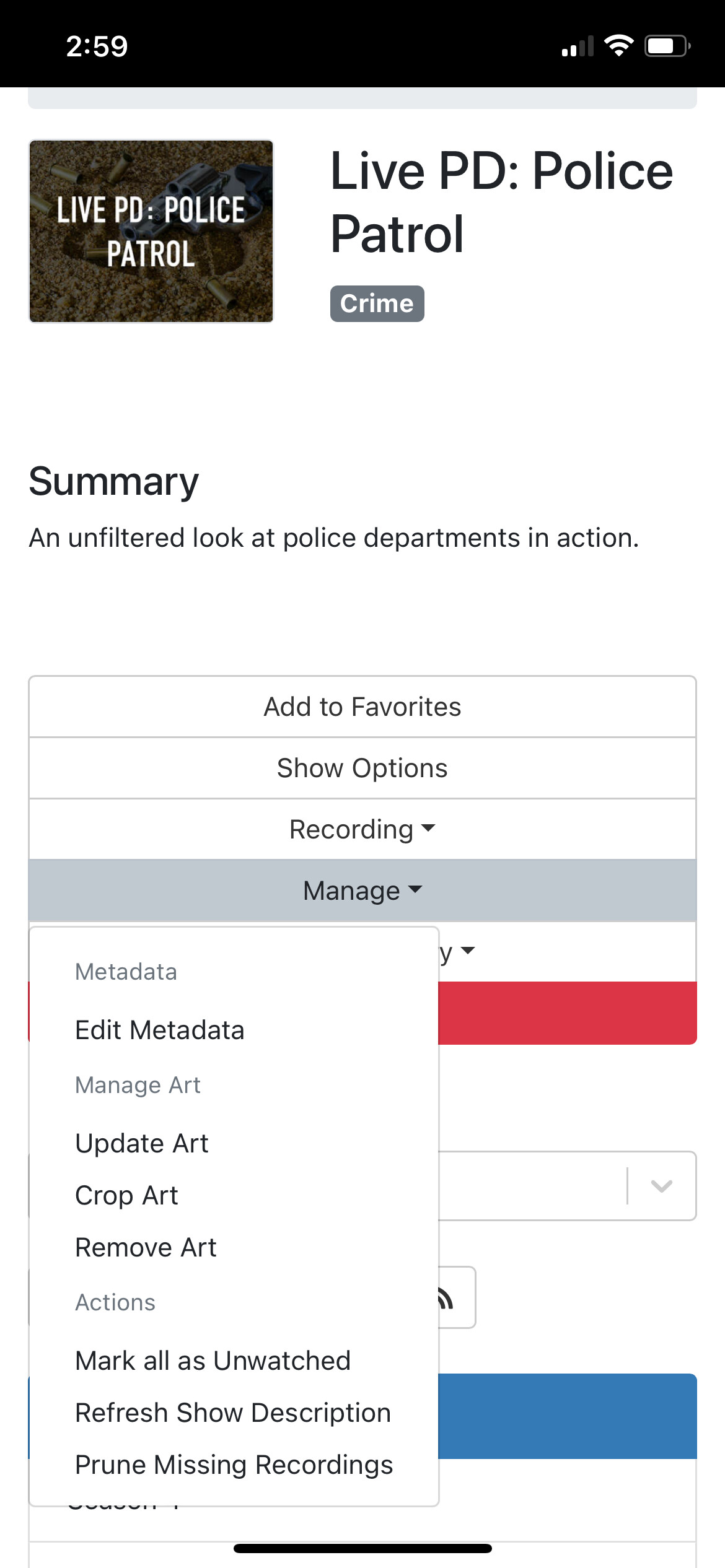Click Mark all as Unwatched
This screenshot has height=1568, width=725.
(213, 1361)
